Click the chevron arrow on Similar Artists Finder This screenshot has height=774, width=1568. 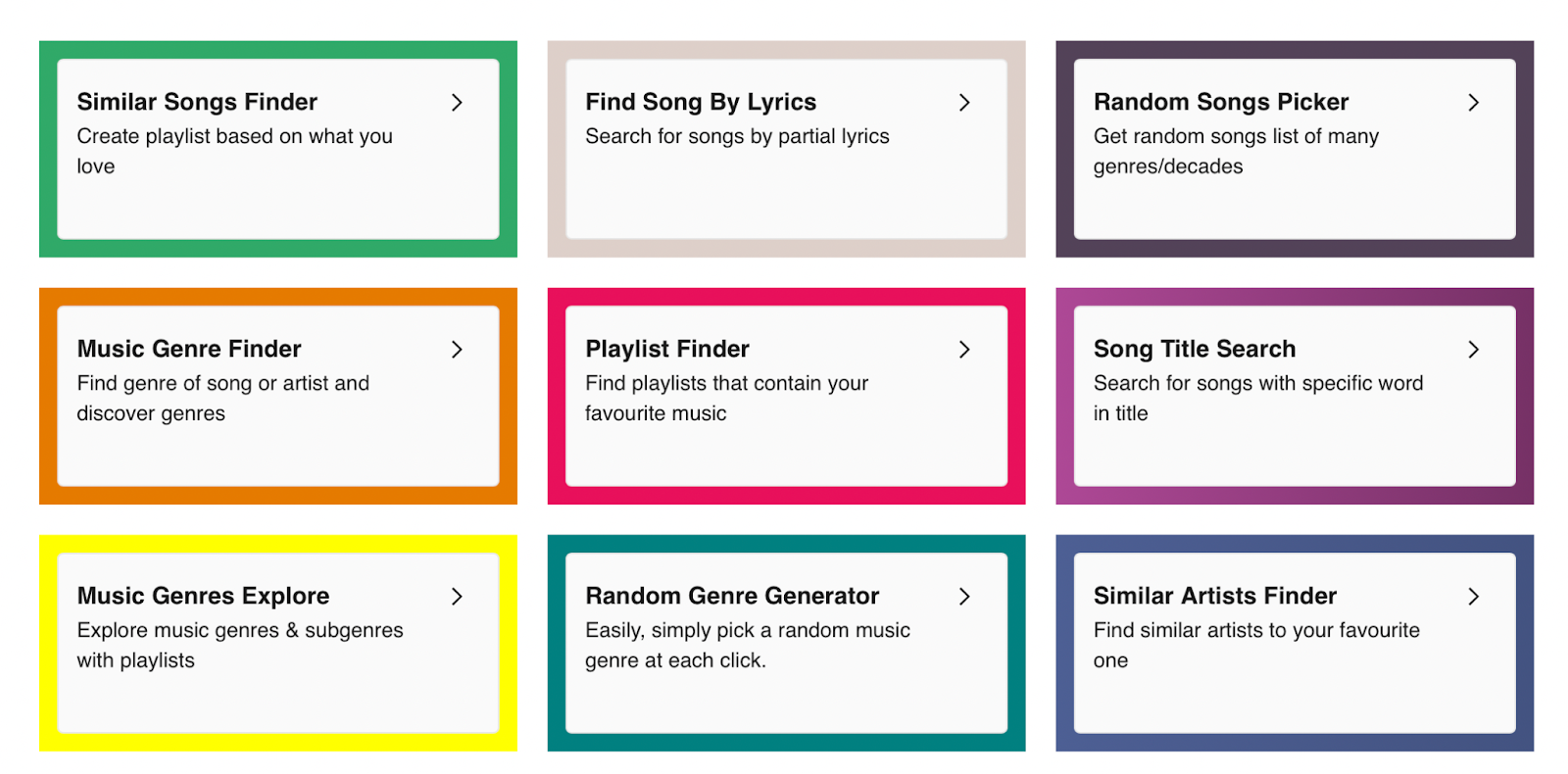coord(1473,596)
